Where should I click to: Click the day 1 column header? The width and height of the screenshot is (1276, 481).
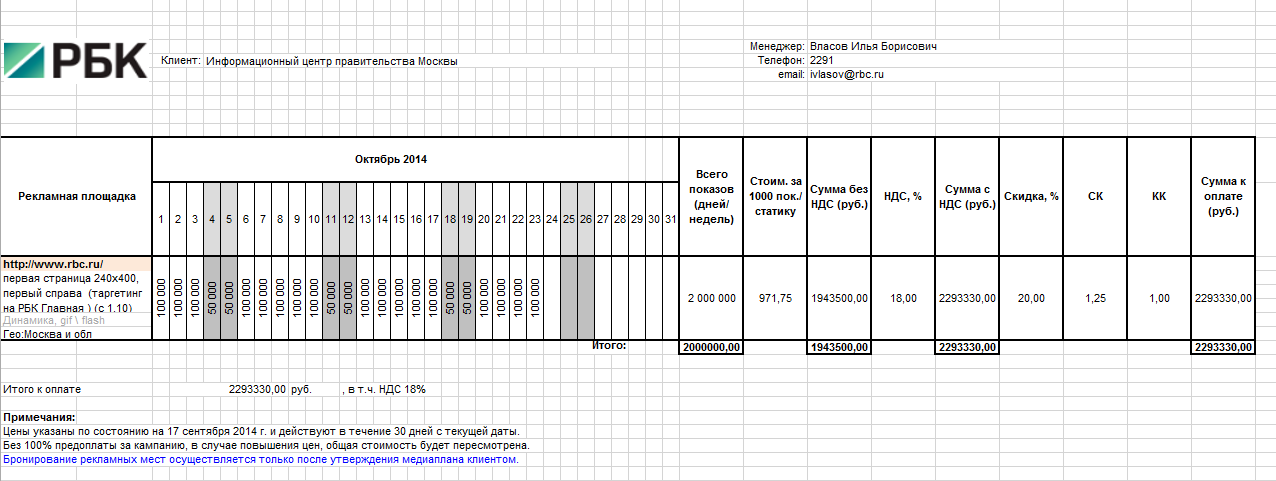click(x=160, y=219)
